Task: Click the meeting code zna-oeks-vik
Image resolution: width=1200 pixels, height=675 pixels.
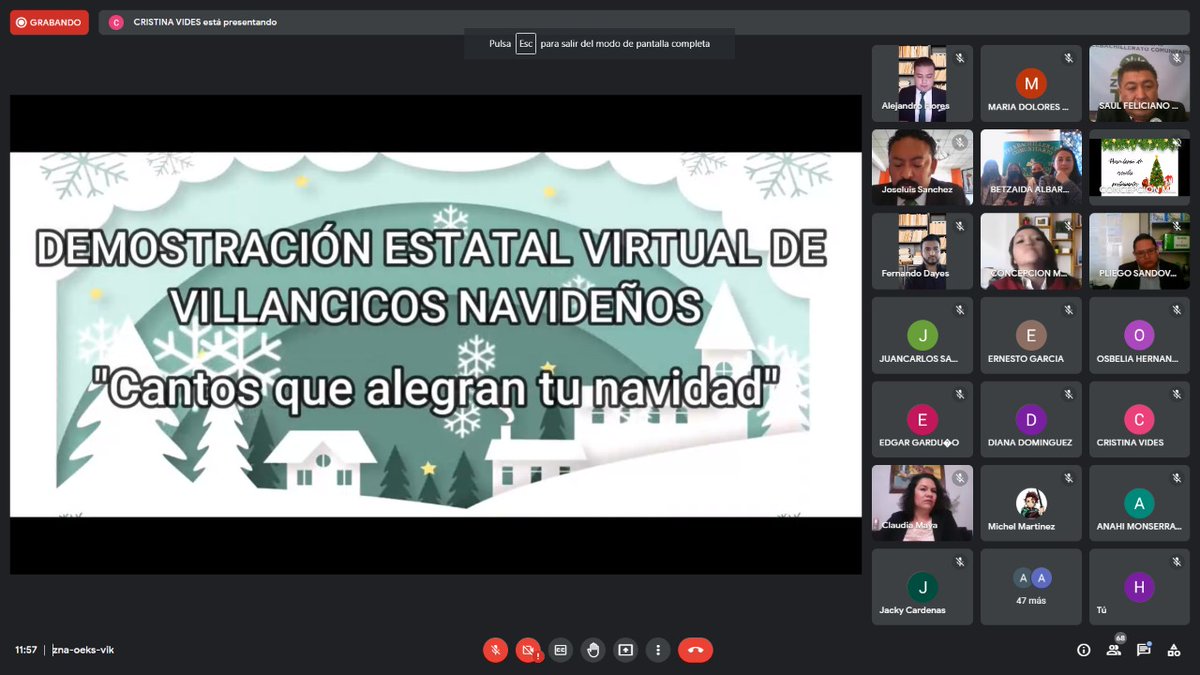Action: click(x=84, y=650)
